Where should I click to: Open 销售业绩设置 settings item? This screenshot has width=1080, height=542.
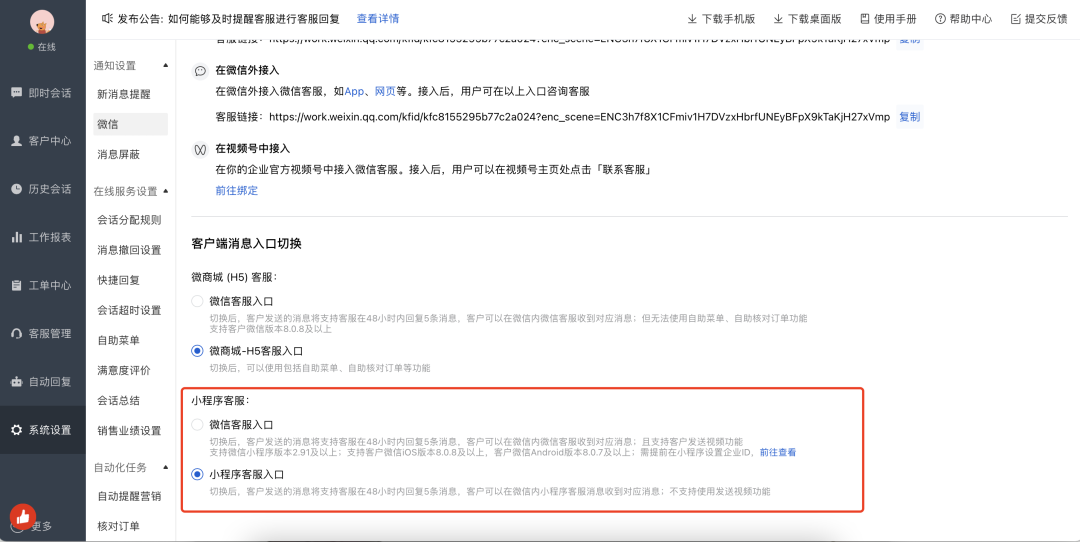[x=129, y=430]
